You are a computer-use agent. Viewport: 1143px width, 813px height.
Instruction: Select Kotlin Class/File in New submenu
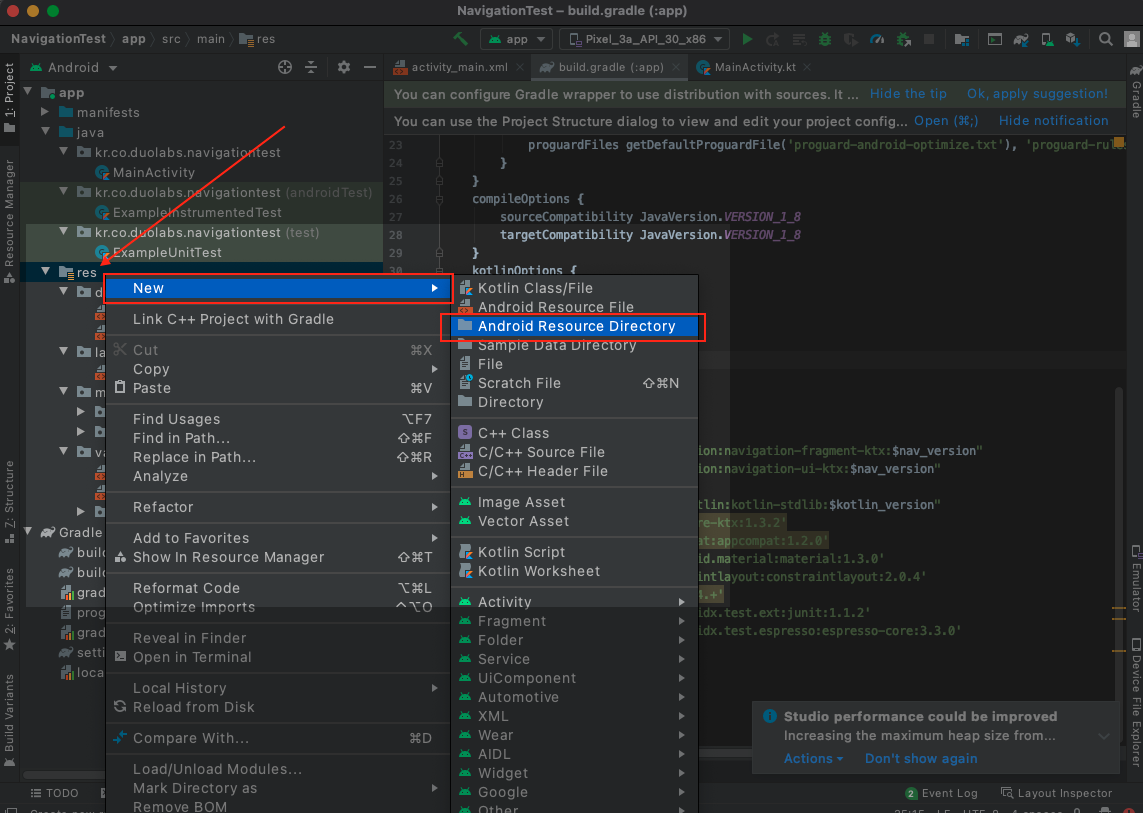click(x=575, y=288)
